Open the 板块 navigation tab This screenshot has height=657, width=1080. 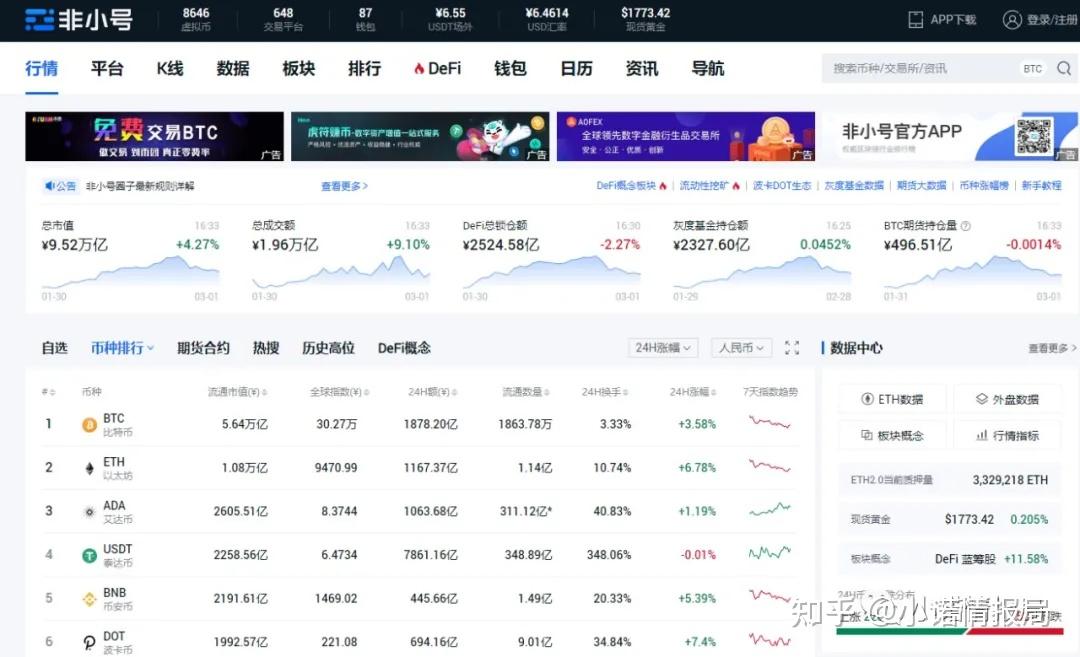[x=299, y=68]
